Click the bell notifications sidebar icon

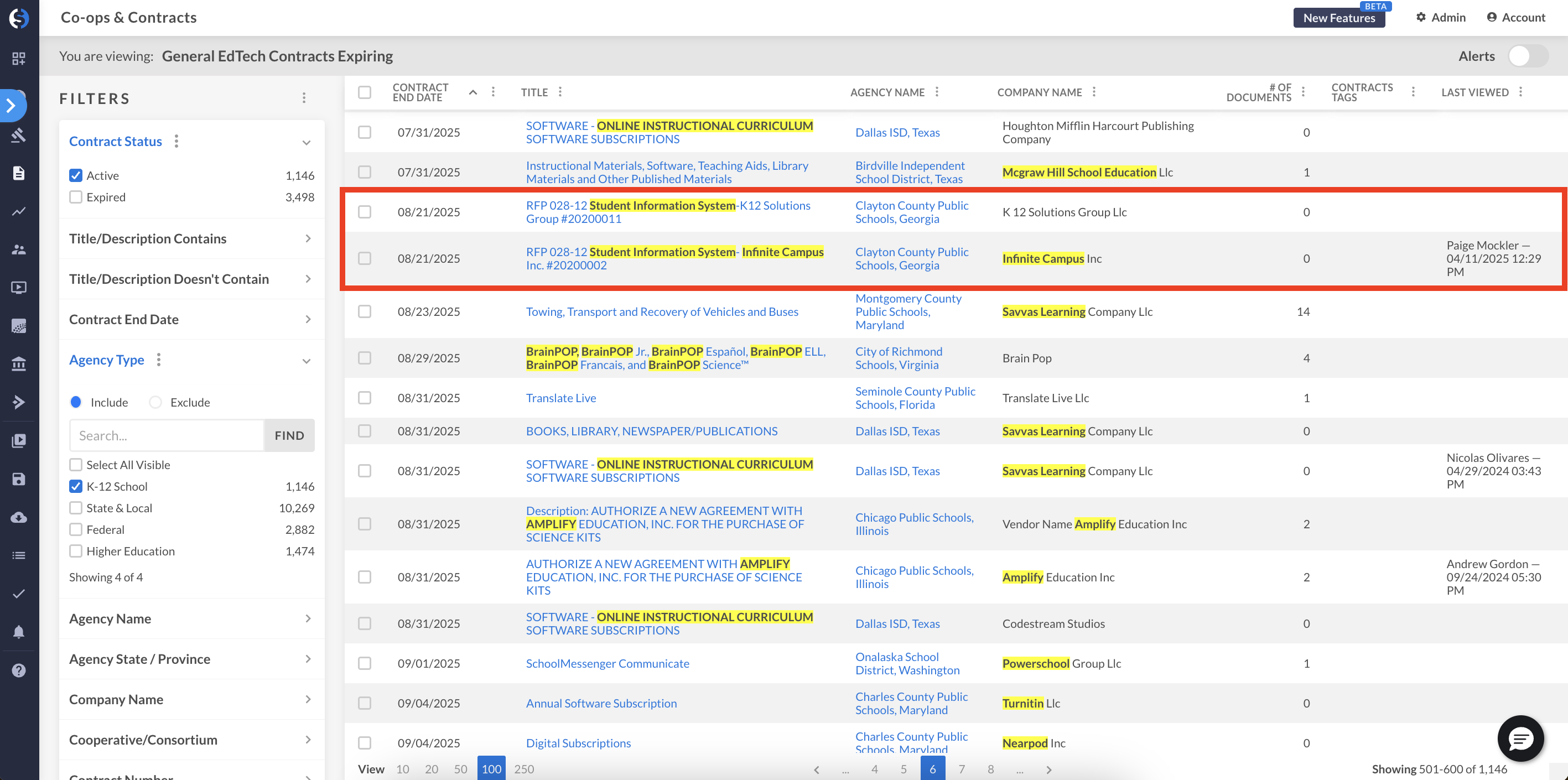pos(18,632)
